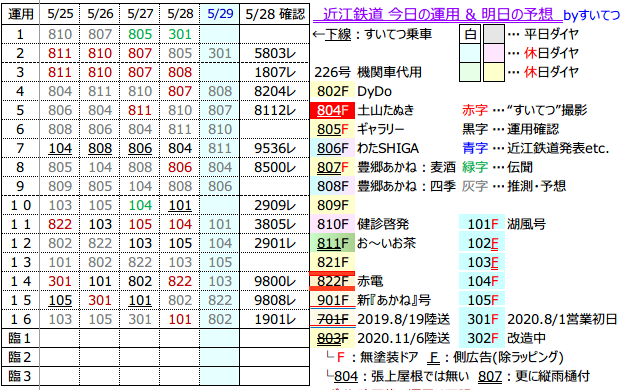Click the 赤字 legend label
The width and height of the screenshot is (629, 390).
point(475,110)
